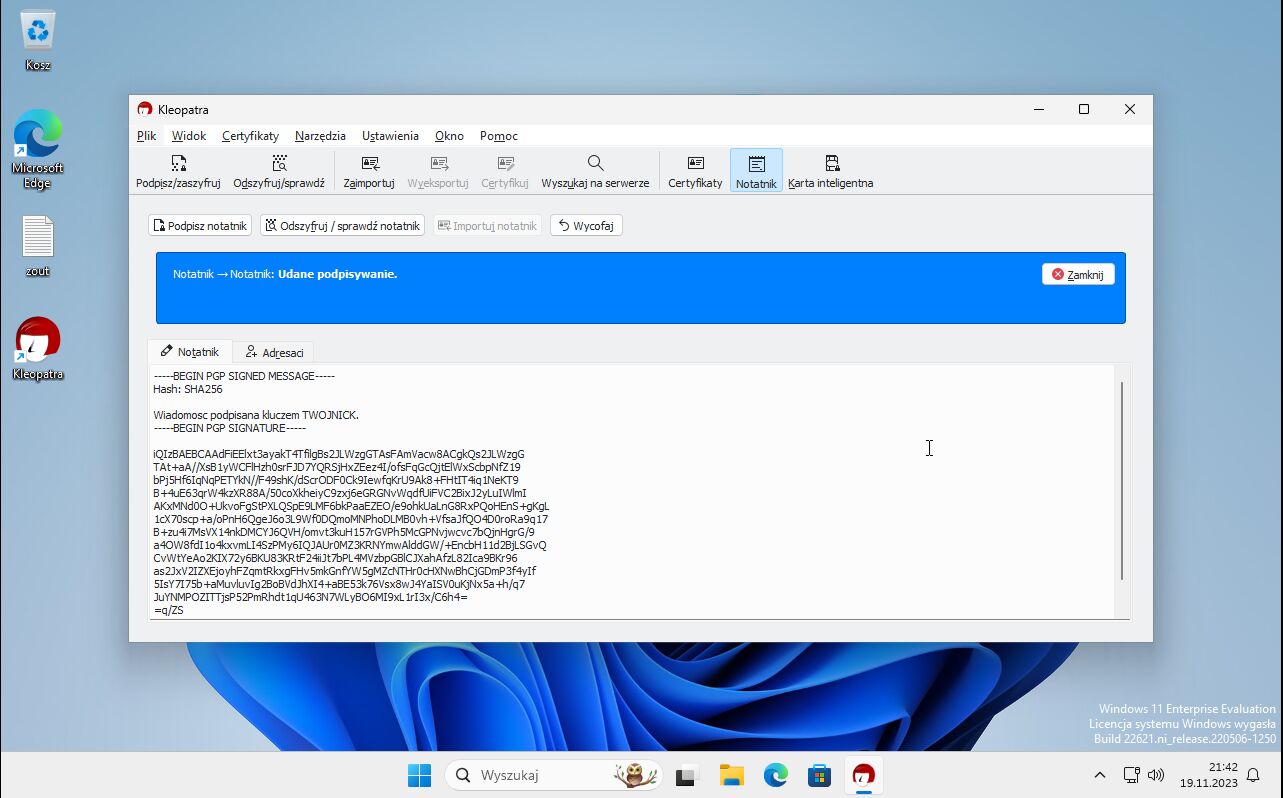The height and width of the screenshot is (798, 1283).
Task: Open Microsoft Edge from the taskbar
Action: point(776,775)
